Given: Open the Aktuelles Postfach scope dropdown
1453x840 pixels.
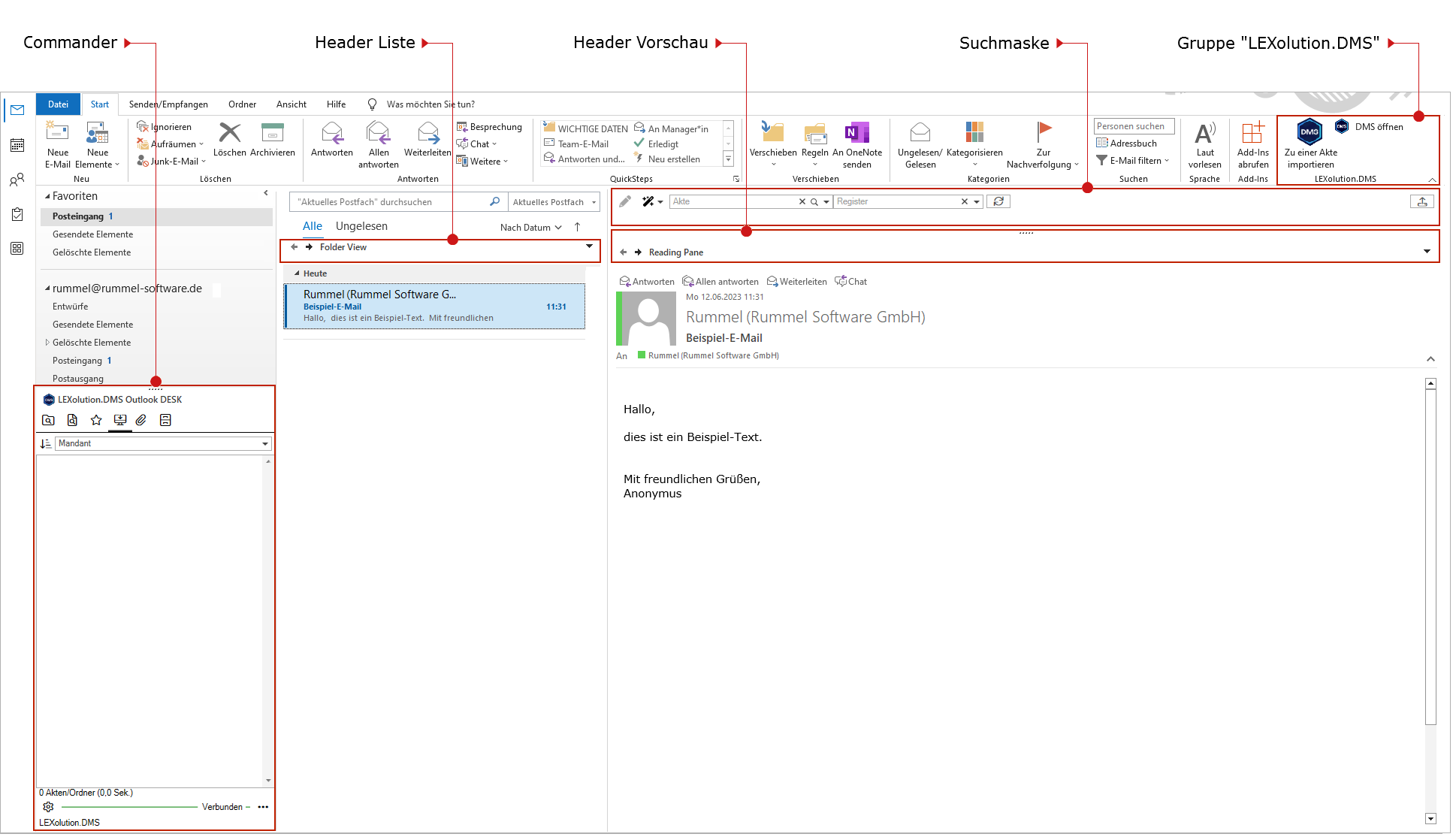Looking at the screenshot, I should [554, 202].
